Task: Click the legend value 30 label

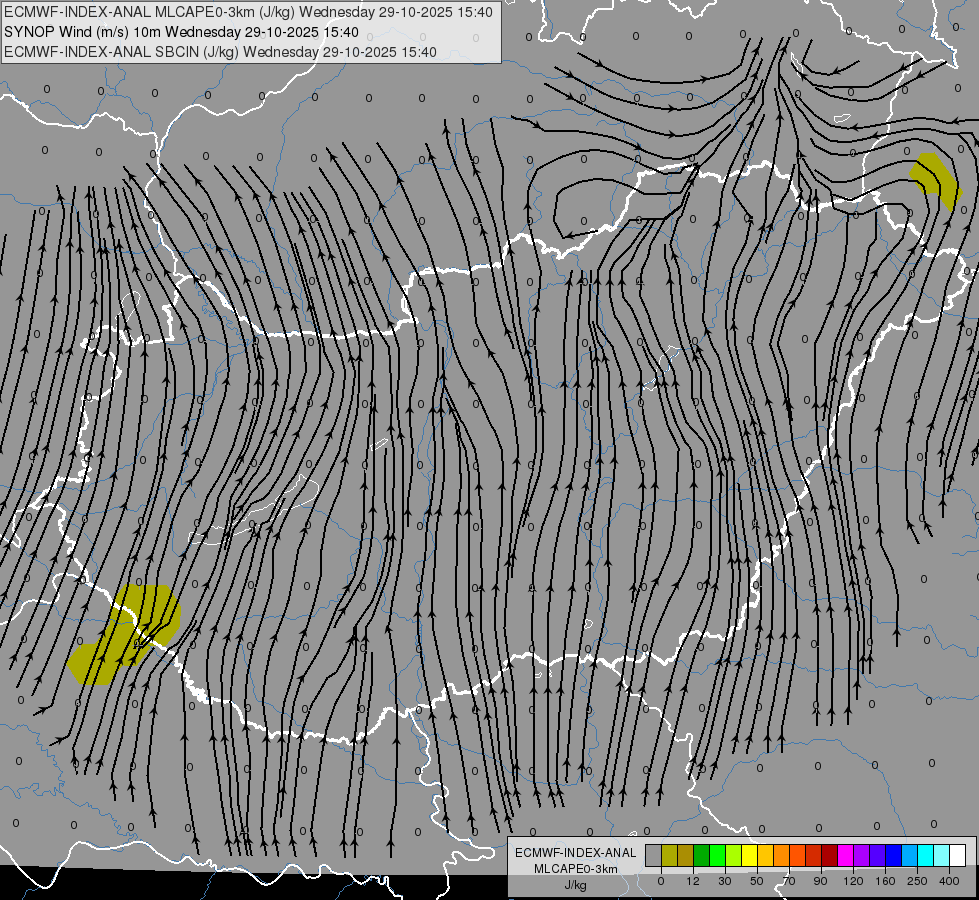Action: [725, 881]
